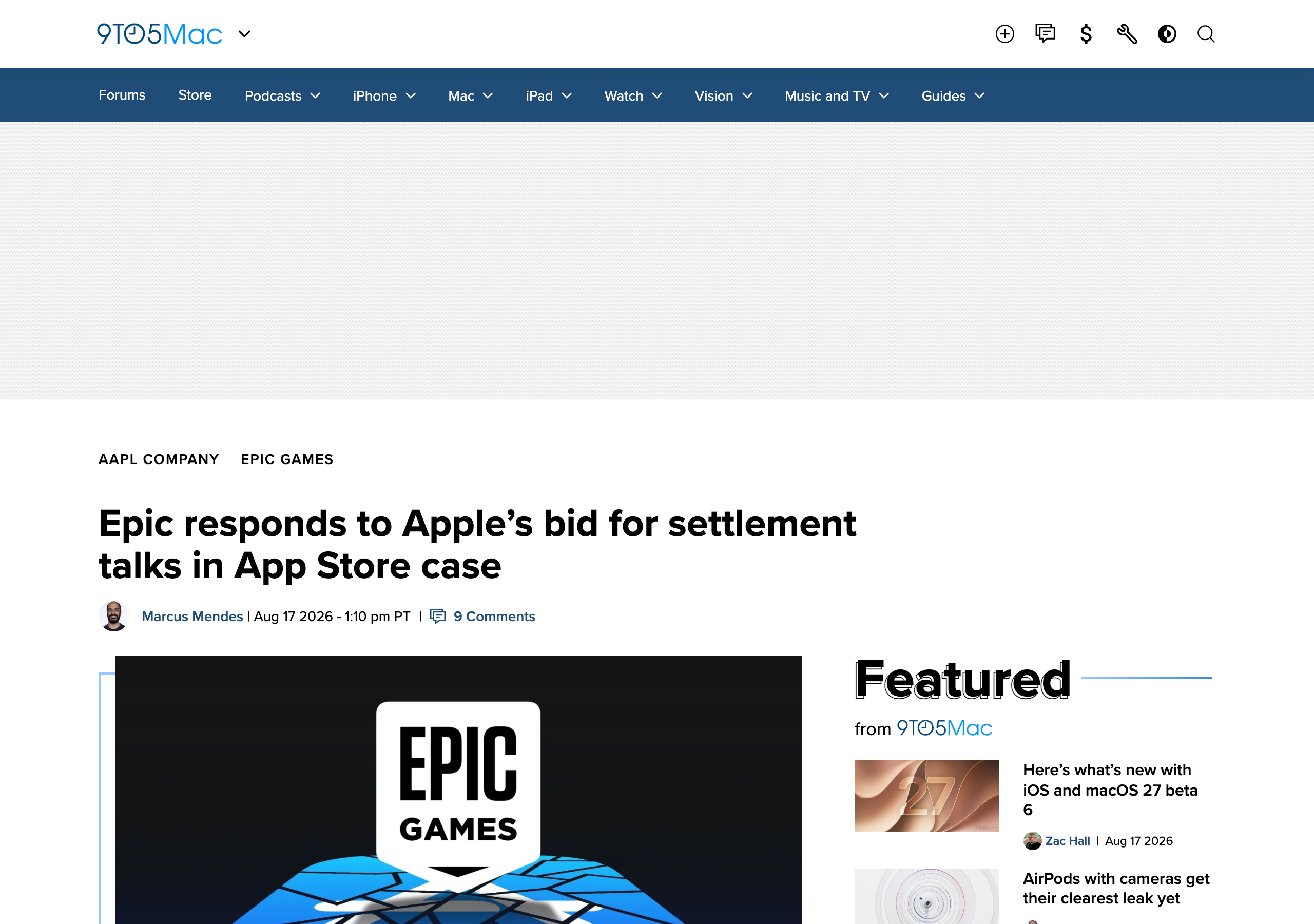Go to the Watch nav item
This screenshot has height=924, width=1314.
click(x=624, y=95)
